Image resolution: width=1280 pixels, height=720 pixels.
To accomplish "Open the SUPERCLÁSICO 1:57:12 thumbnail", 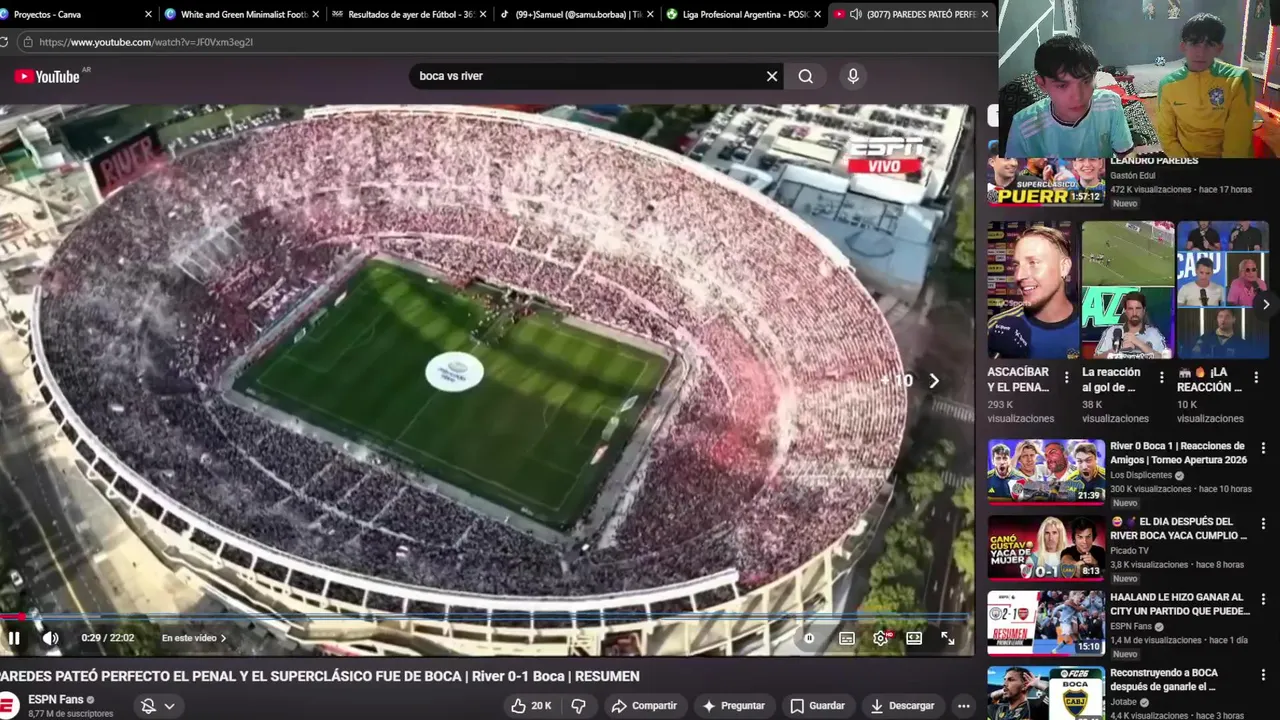I will pyautogui.click(x=1046, y=180).
